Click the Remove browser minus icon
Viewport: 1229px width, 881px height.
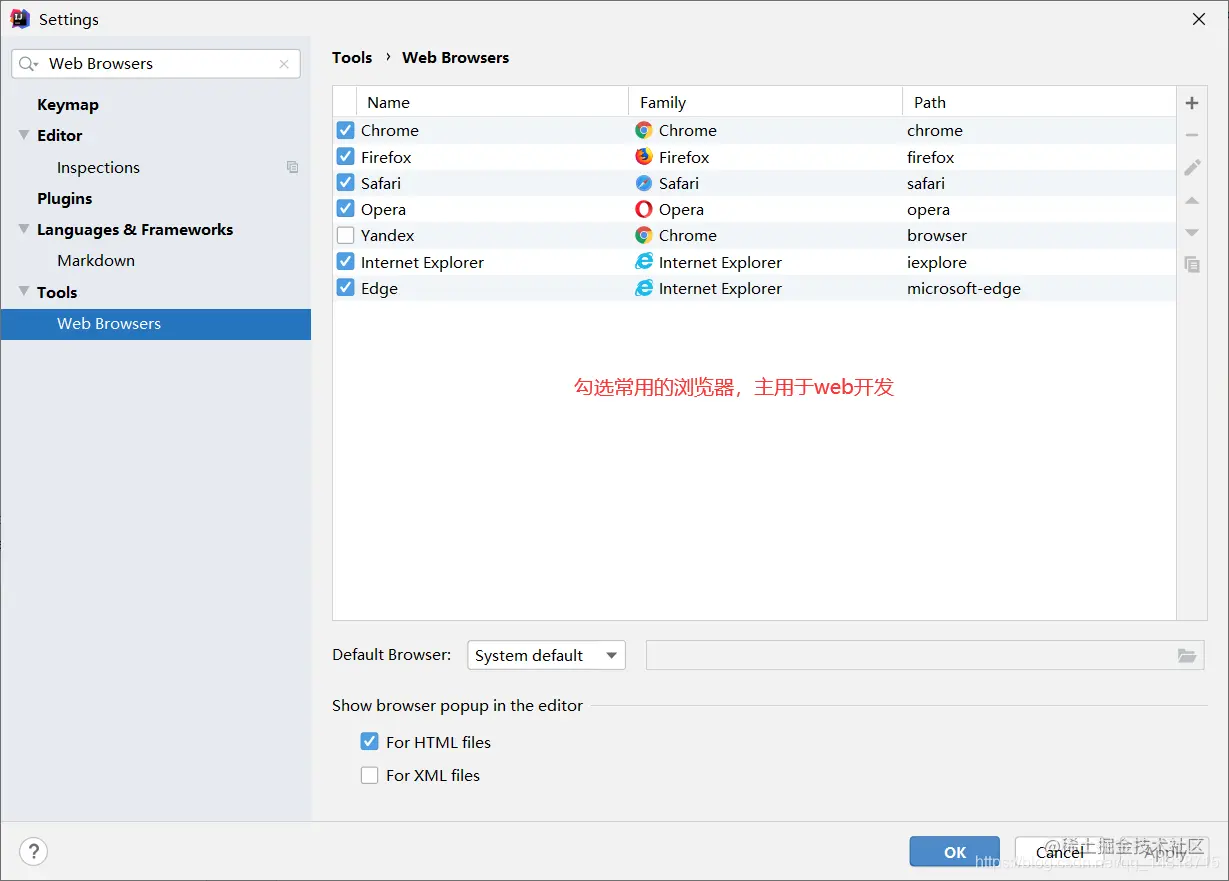click(x=1191, y=135)
